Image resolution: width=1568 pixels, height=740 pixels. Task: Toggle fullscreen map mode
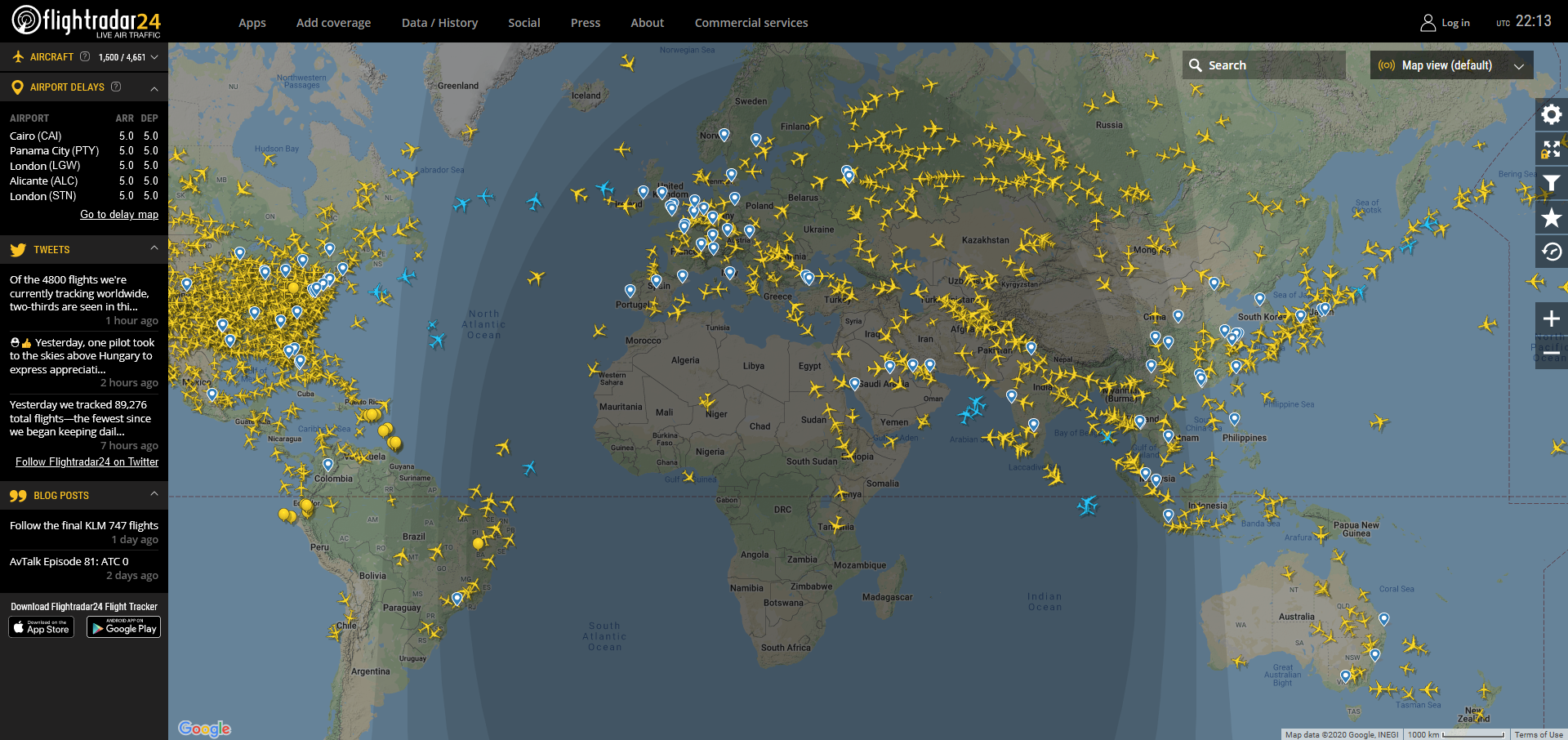pos(1551,149)
